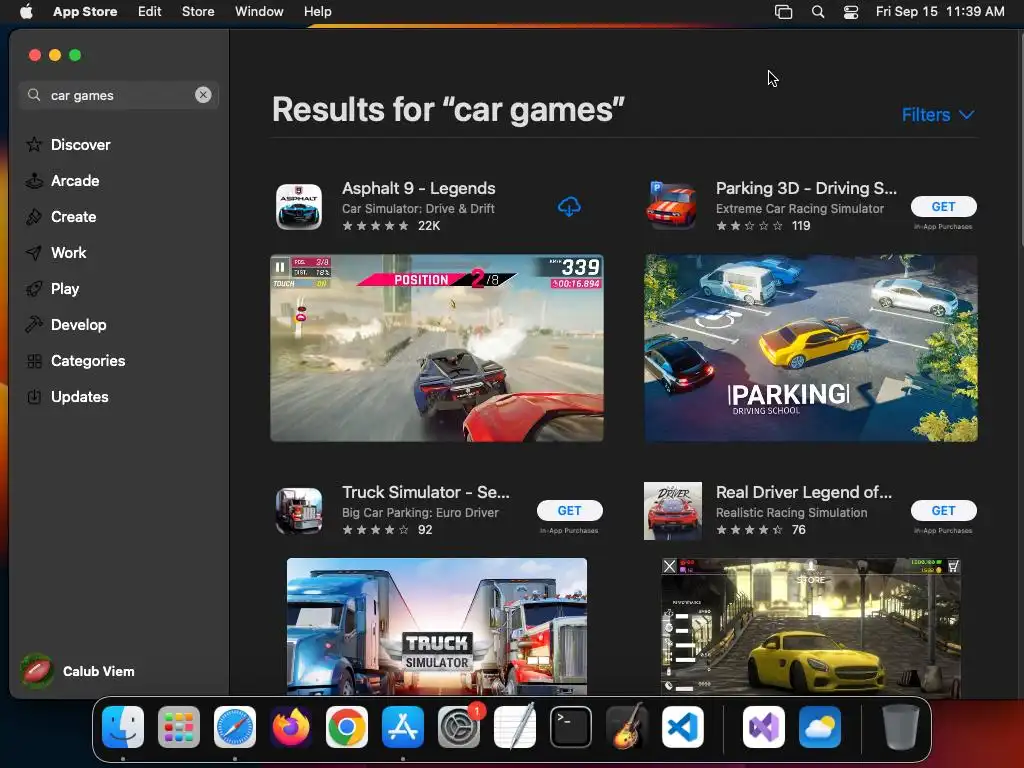Download Asphalt 9 using the cloud icon

pos(569,207)
